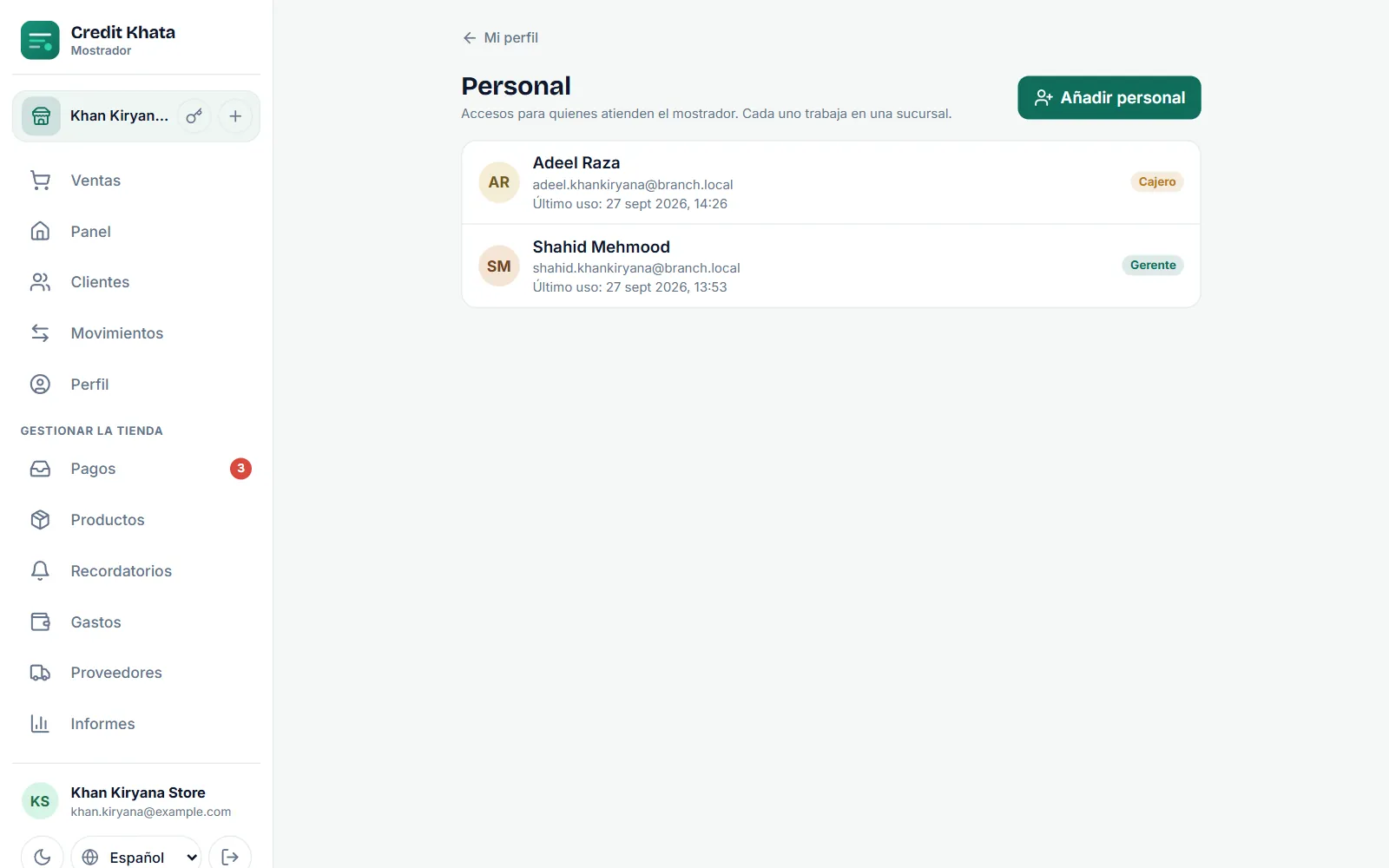Click the KS account avatar

[x=40, y=801]
